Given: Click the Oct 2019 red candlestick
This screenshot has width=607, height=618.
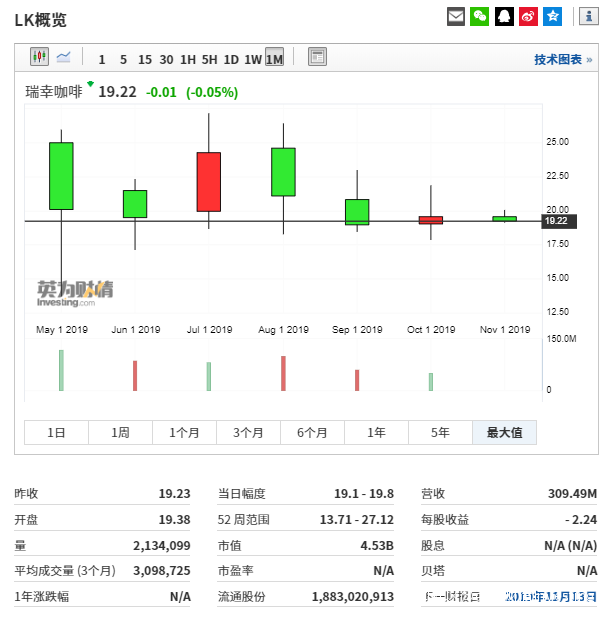Looking at the screenshot, I should pos(431,220).
